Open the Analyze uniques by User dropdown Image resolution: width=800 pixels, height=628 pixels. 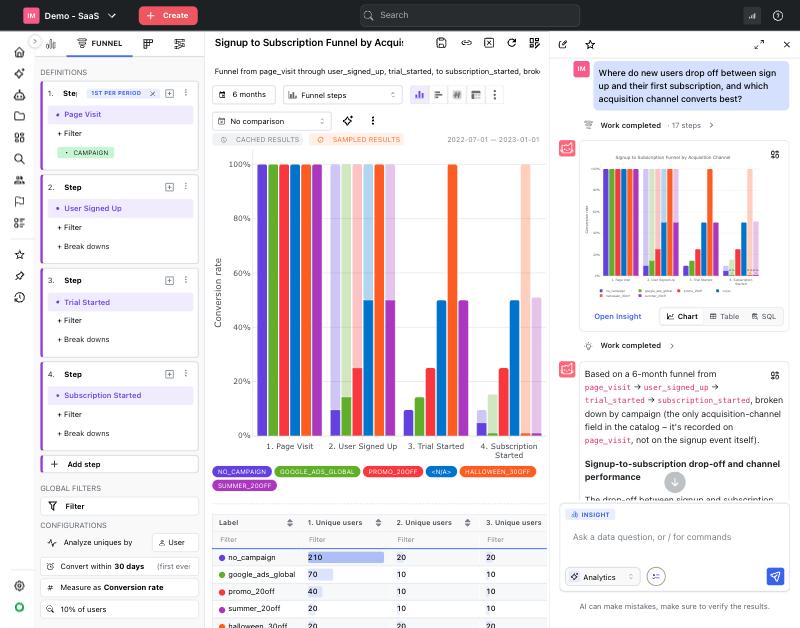[175, 542]
